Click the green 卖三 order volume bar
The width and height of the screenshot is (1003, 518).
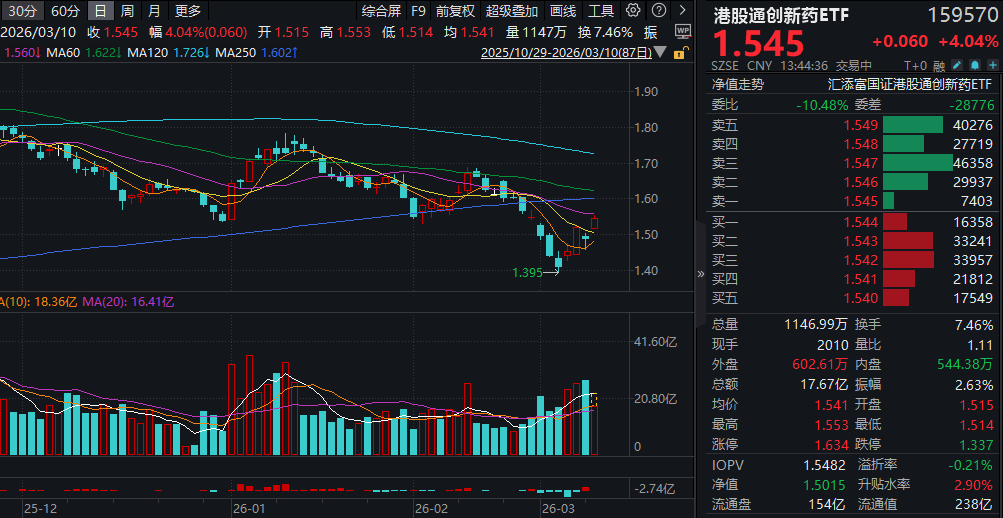(917, 162)
